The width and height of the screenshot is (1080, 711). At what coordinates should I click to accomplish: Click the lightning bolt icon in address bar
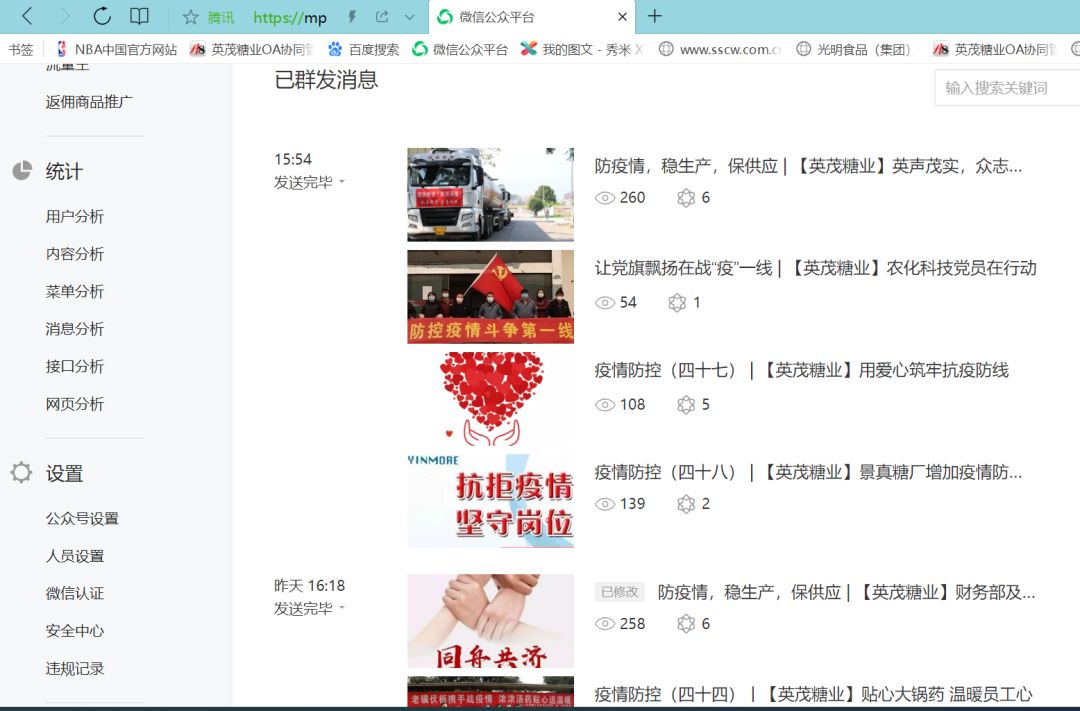point(351,17)
